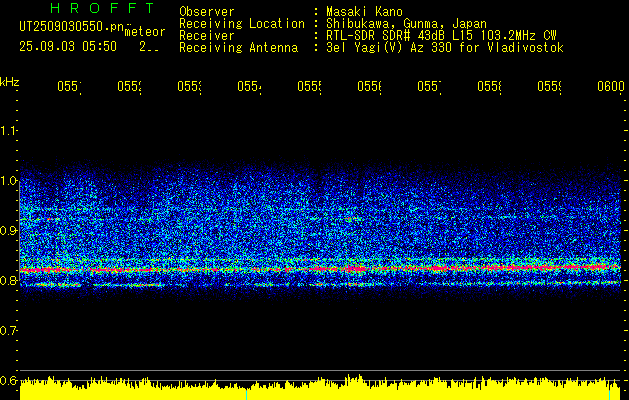The height and width of the screenshot is (400, 629).
Task: Click the 0554 time marker
Action: (x=249, y=86)
